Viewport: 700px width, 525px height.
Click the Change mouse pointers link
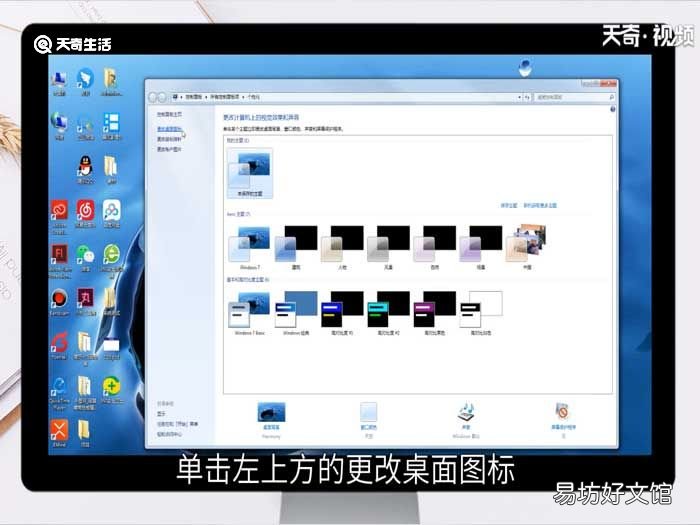tap(169, 139)
